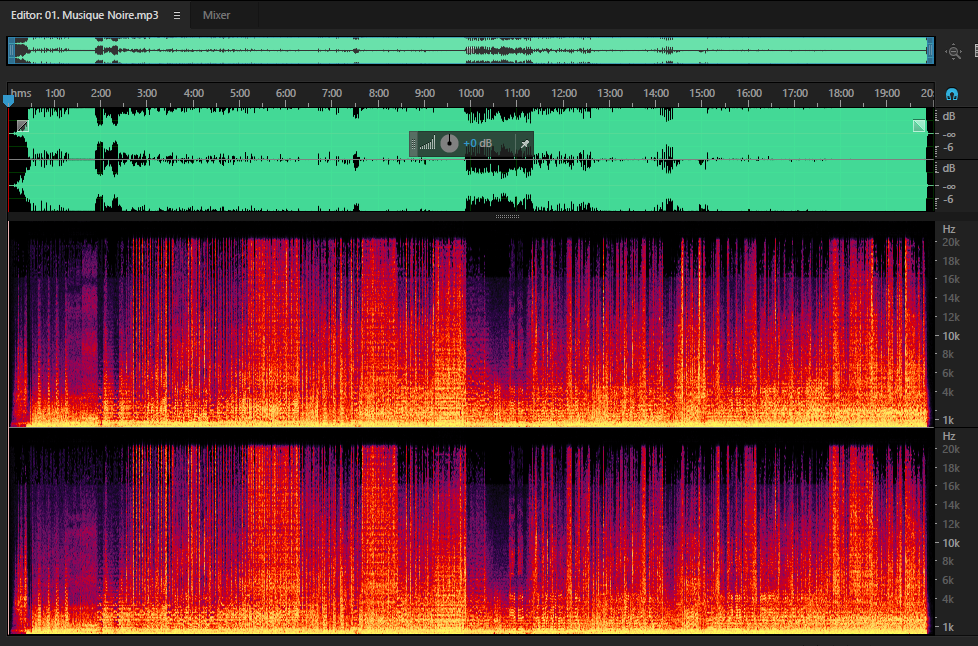Click the zoom out full magnifier icon
Screen dimensions: 978x646
[954, 52]
